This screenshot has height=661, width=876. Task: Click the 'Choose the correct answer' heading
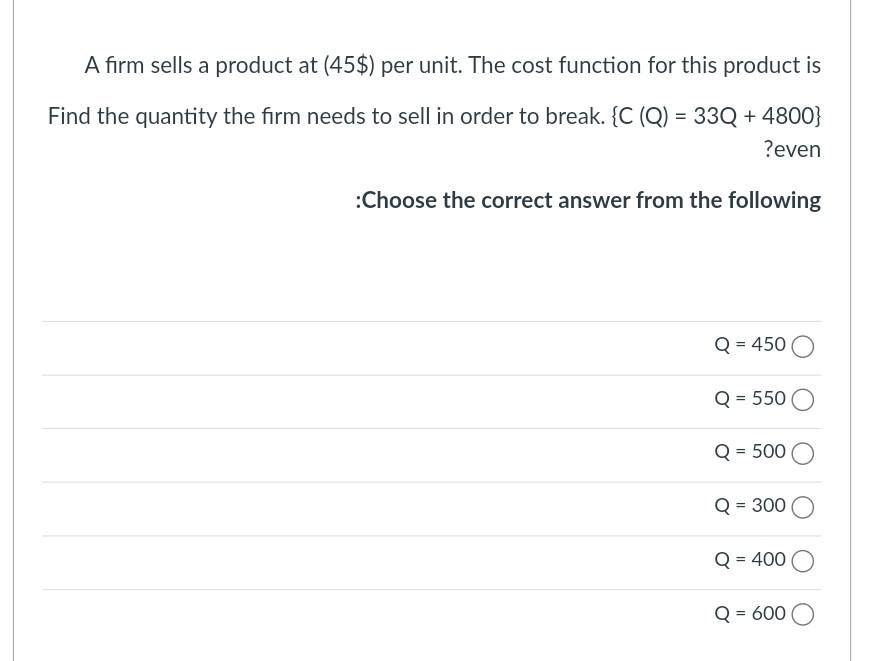[588, 200]
